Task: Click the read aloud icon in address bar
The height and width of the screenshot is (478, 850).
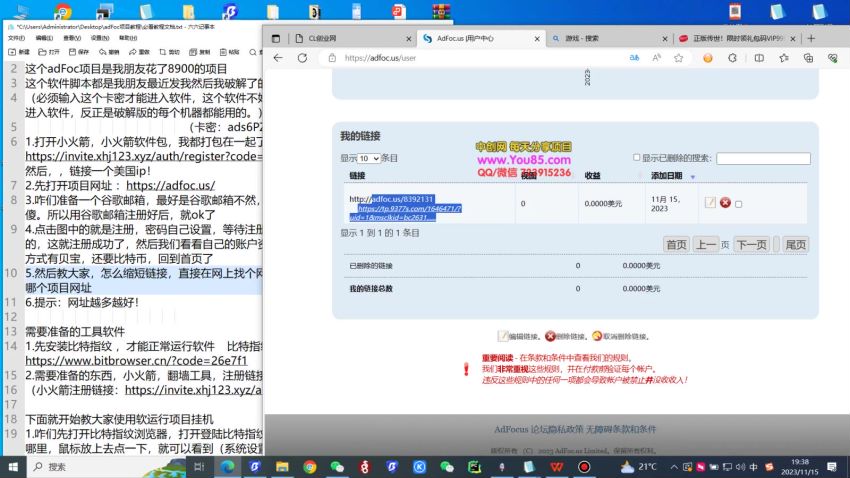Action: pos(656,58)
